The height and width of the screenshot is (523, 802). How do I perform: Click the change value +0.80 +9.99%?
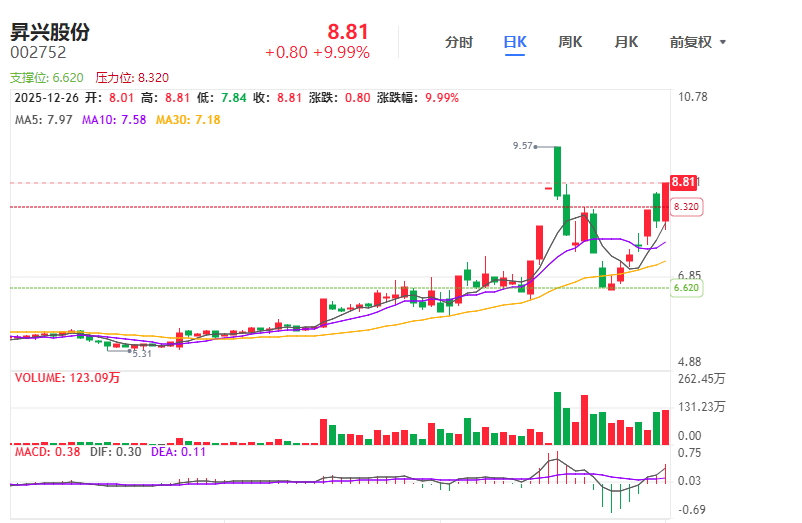tap(317, 52)
